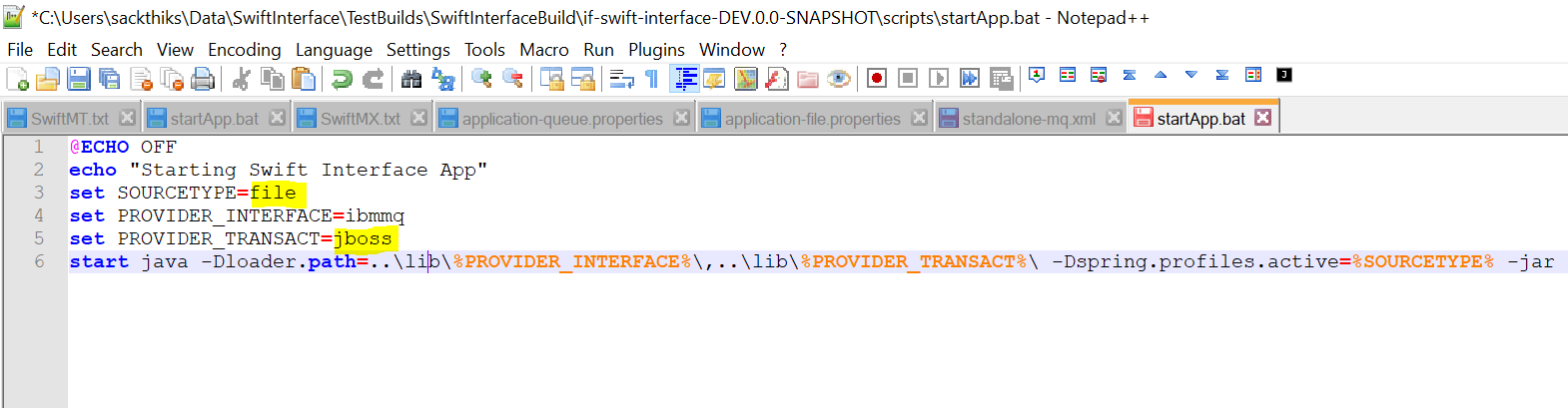
Task: Undo the last edit via toolbar
Action: point(342,79)
